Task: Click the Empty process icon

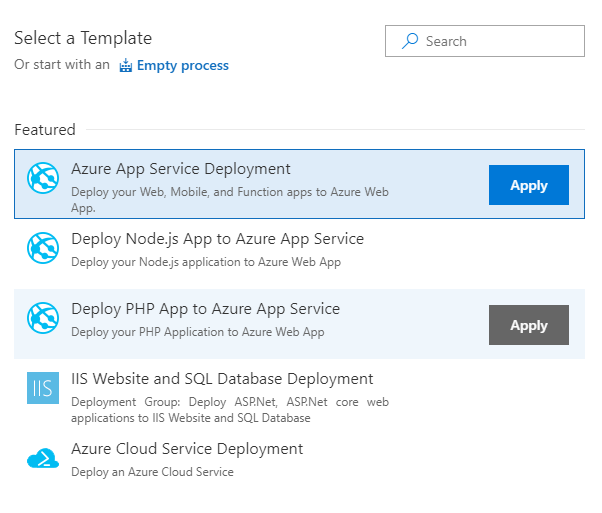Action: [126, 66]
